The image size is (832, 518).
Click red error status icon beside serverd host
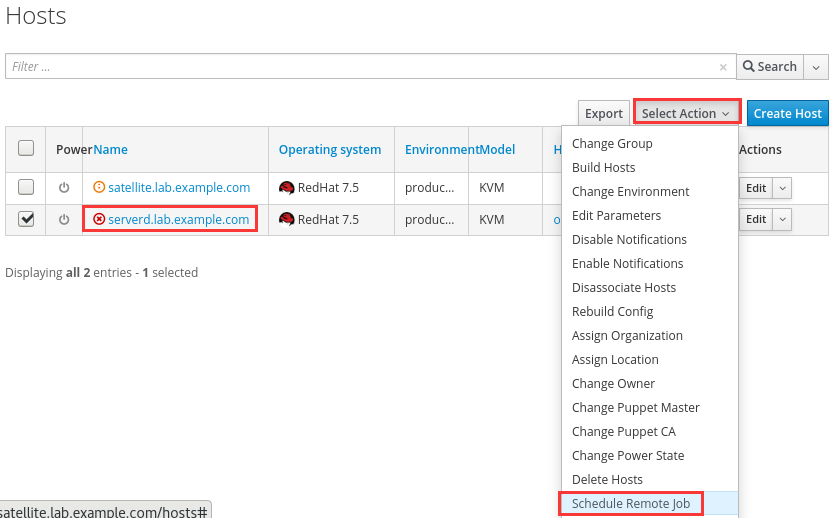click(x=98, y=219)
